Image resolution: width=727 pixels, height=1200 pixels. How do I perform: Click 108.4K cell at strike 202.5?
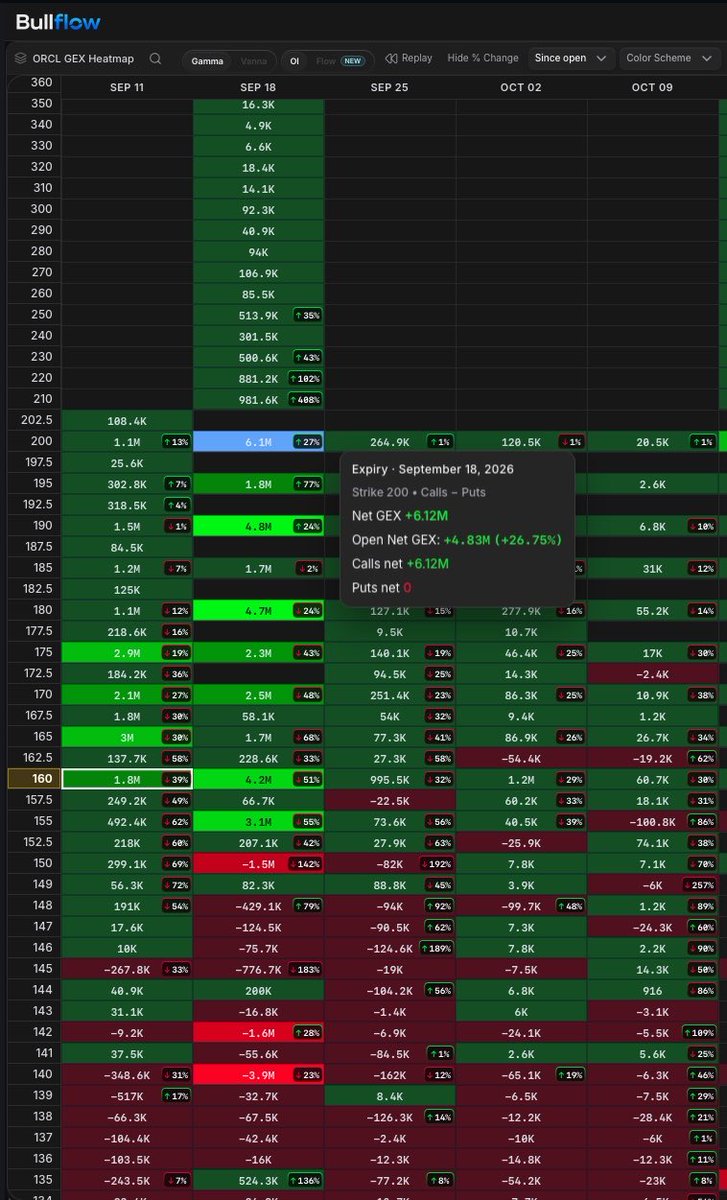point(127,421)
